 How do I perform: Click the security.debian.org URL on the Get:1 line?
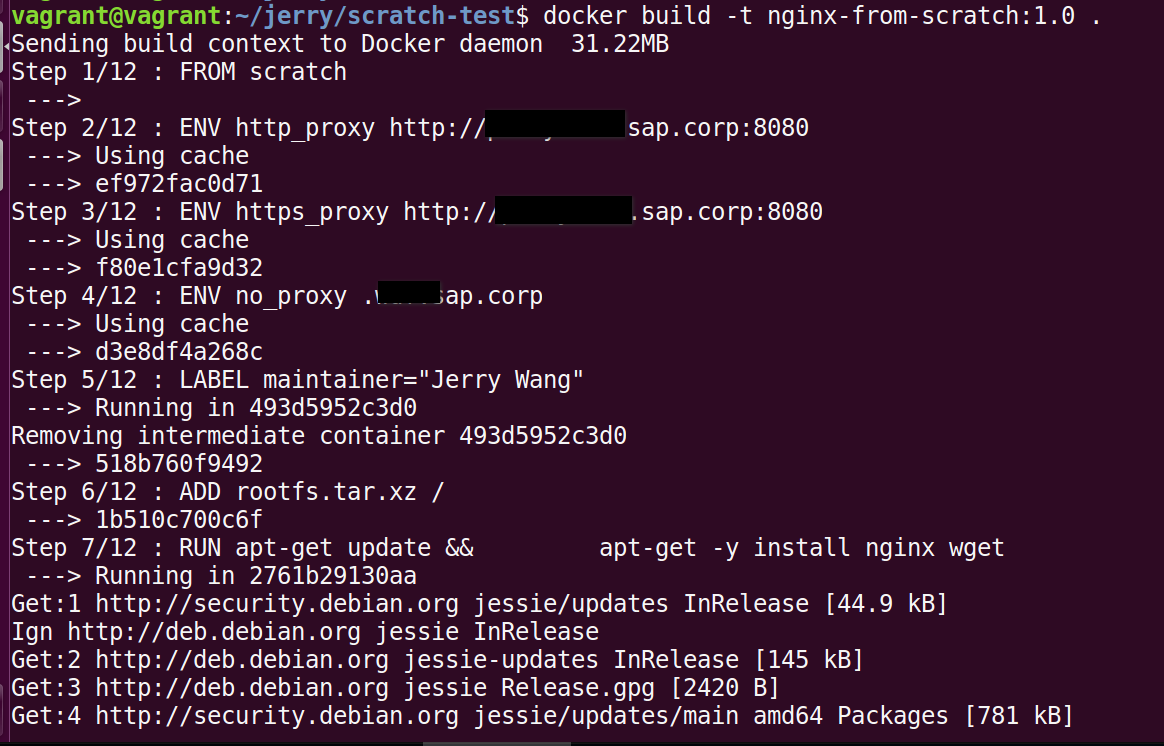pyautogui.click(x=277, y=604)
